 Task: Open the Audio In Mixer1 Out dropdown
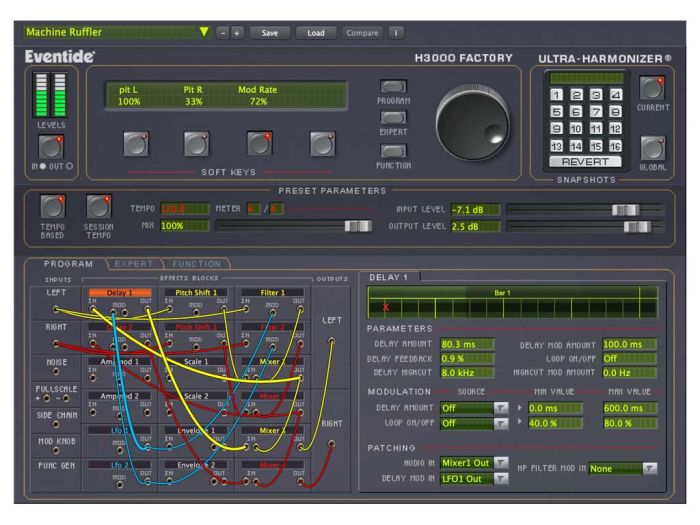501,463
